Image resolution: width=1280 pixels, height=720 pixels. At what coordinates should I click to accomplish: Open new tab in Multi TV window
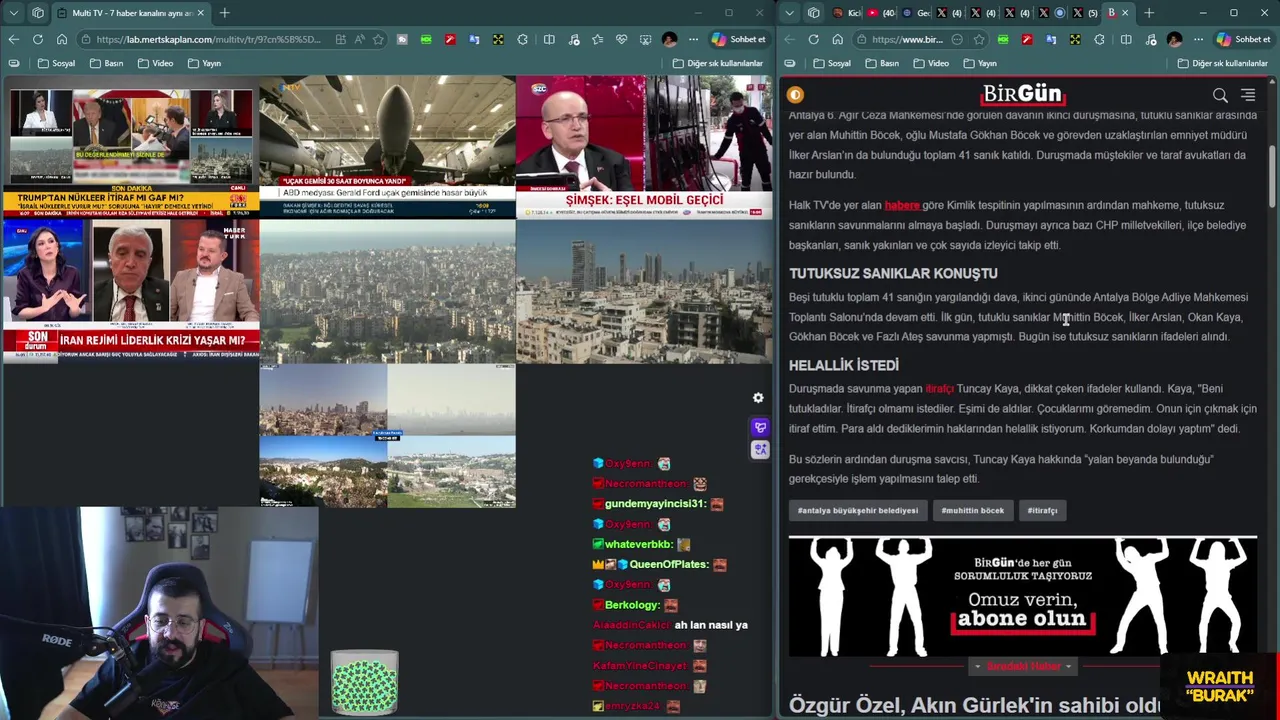224,13
